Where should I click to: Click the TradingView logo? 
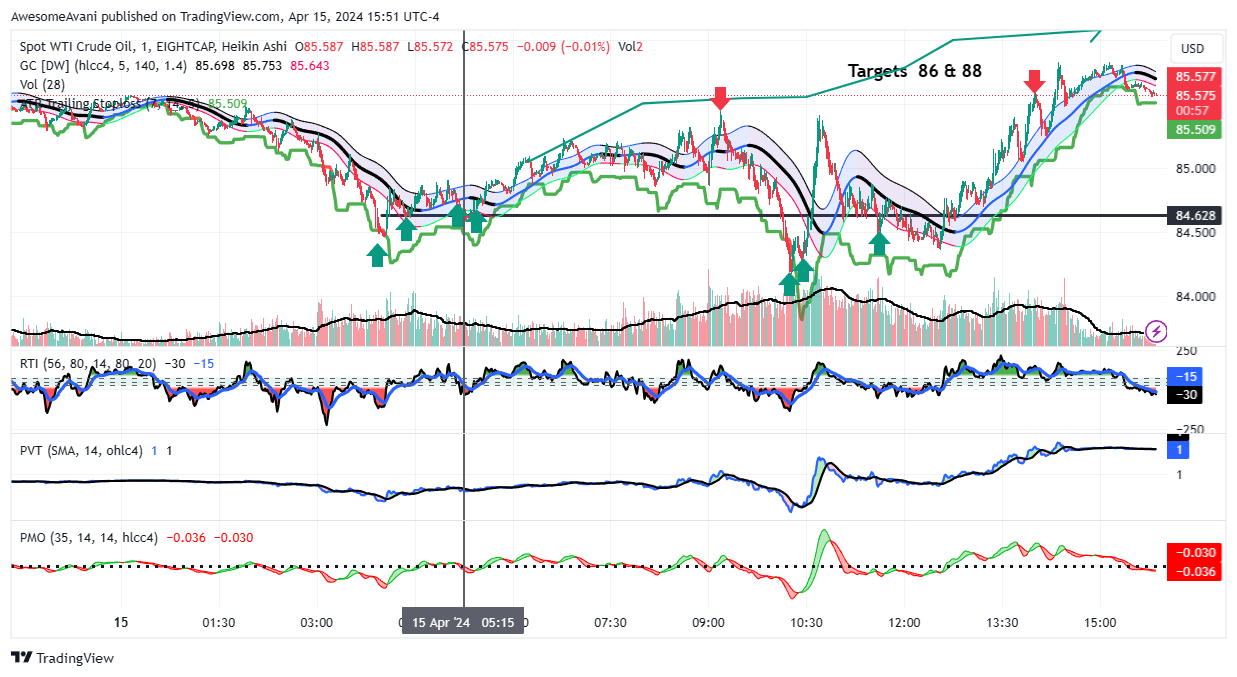click(62, 658)
